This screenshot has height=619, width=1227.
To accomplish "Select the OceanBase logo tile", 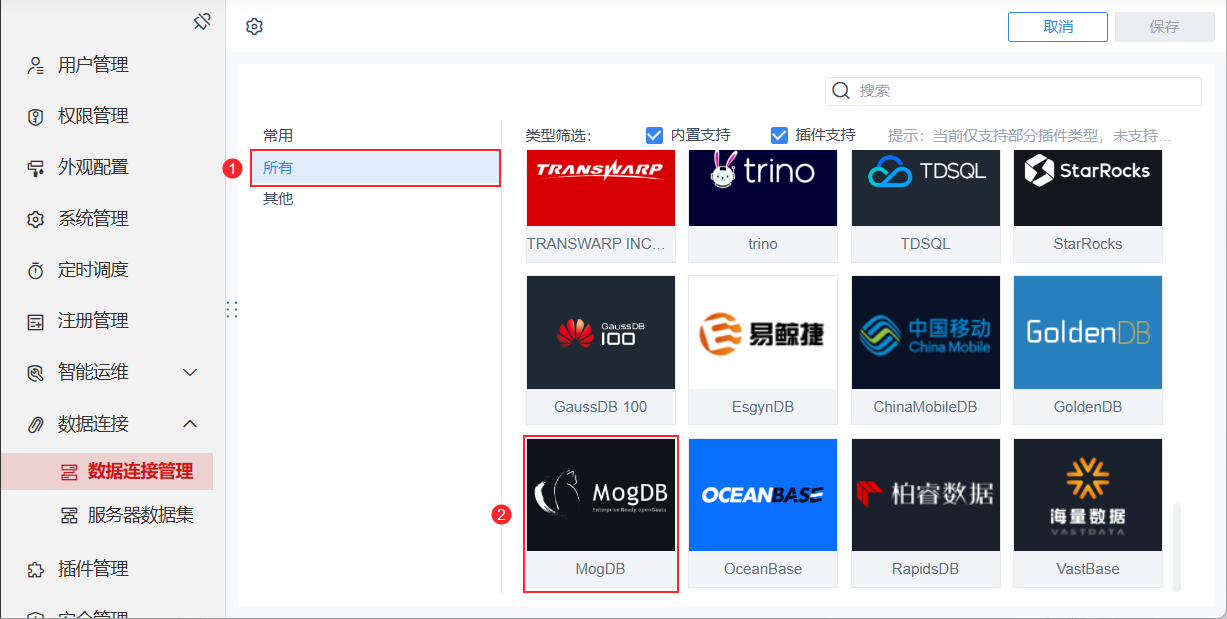I will pyautogui.click(x=763, y=495).
